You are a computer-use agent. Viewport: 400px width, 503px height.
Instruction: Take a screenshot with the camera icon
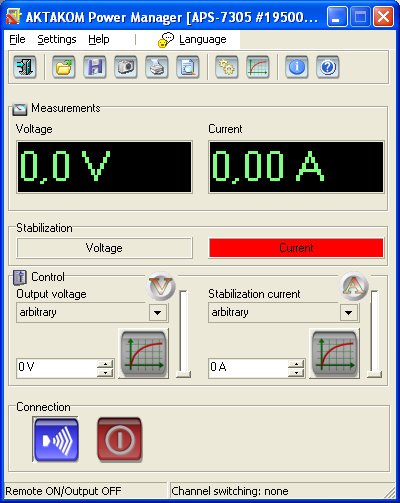coord(126,67)
